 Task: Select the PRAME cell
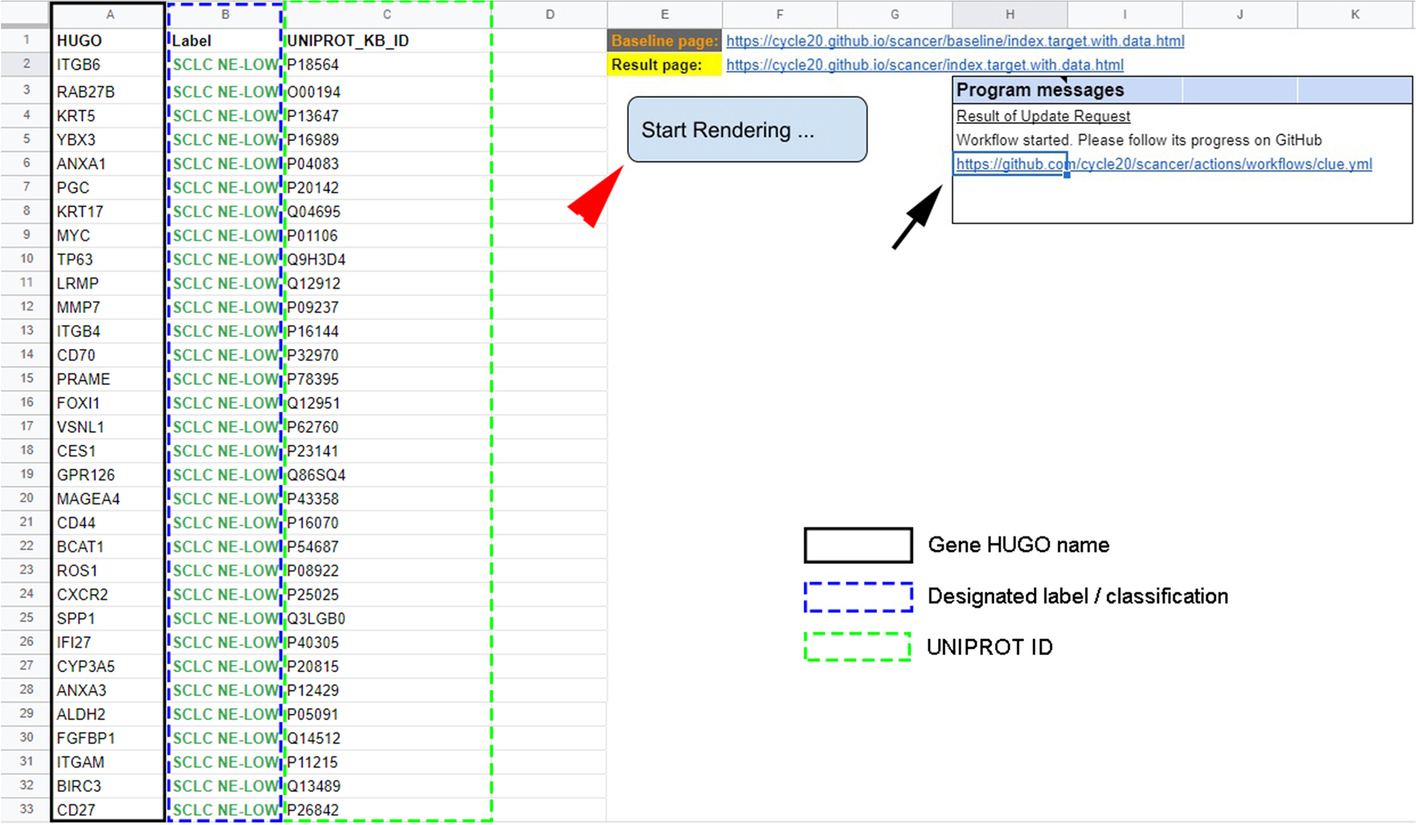[108, 379]
